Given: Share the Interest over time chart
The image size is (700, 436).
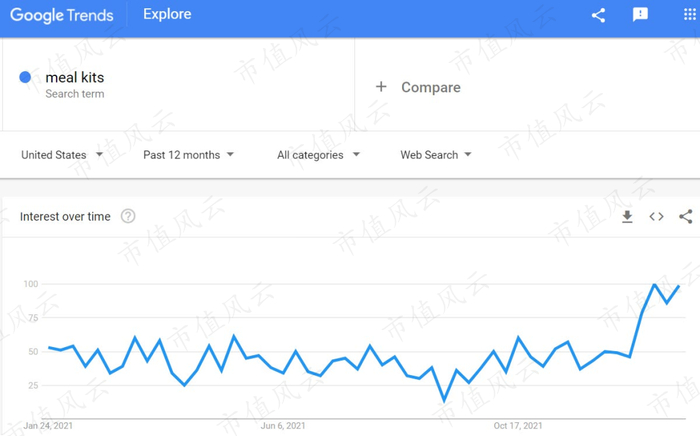Looking at the screenshot, I should click(686, 217).
